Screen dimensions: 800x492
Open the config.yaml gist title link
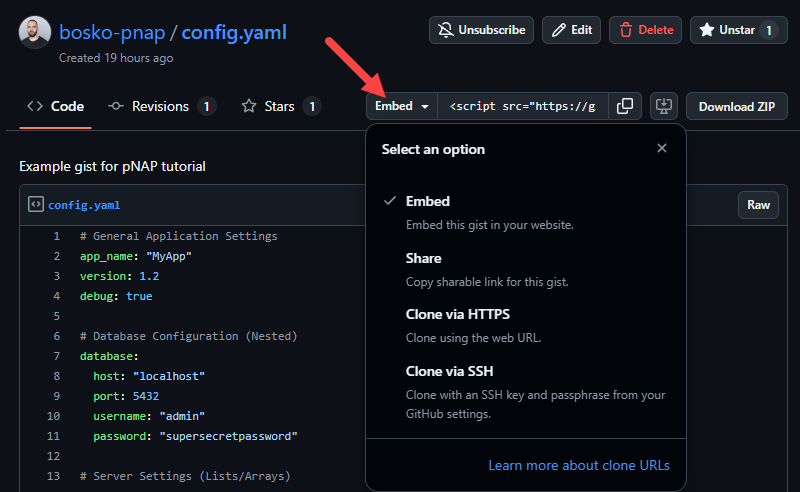(234, 32)
